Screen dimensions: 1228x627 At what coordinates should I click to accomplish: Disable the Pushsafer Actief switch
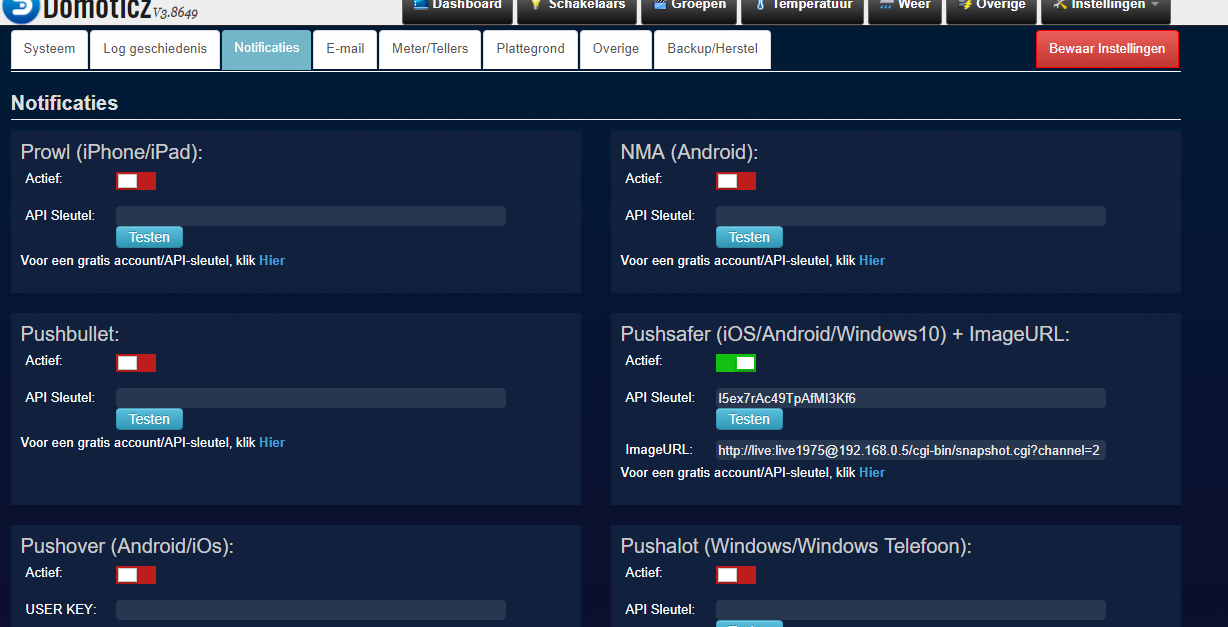[x=736, y=363]
